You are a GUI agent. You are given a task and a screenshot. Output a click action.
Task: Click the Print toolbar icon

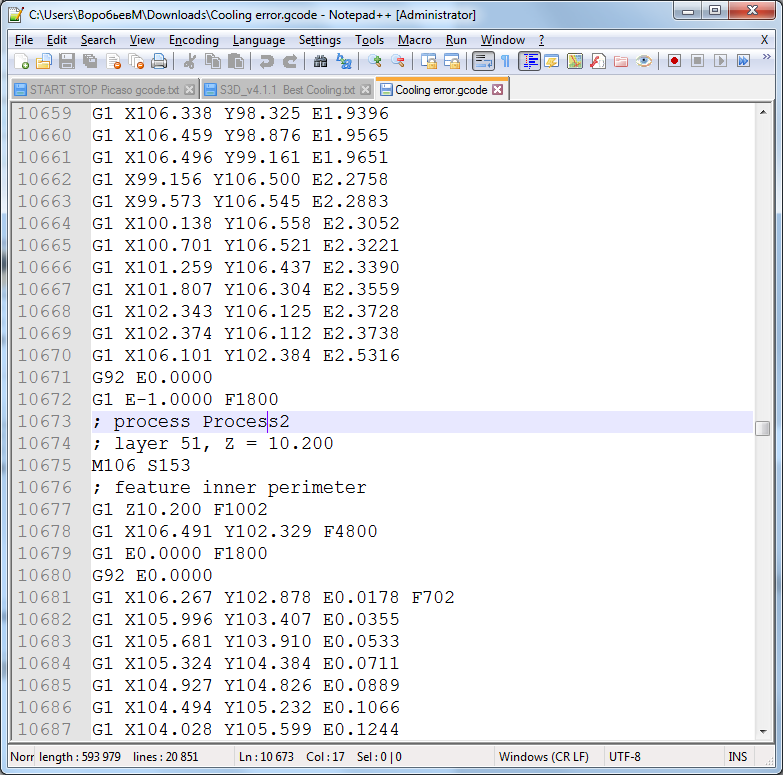pos(159,61)
